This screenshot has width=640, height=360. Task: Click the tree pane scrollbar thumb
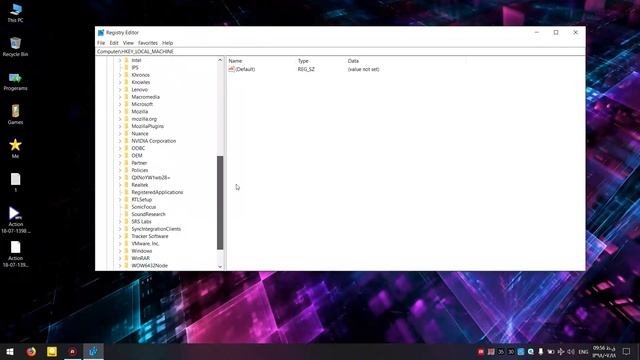click(220, 202)
